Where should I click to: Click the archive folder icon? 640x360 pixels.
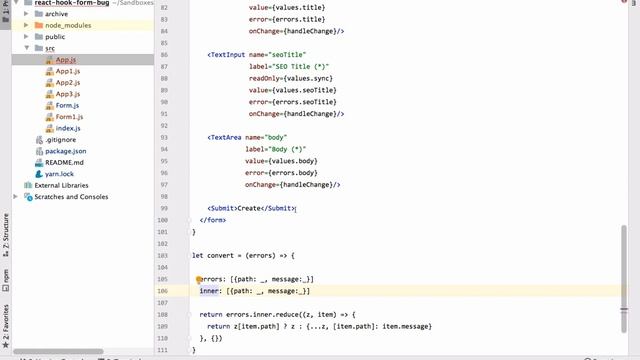pos(39,14)
